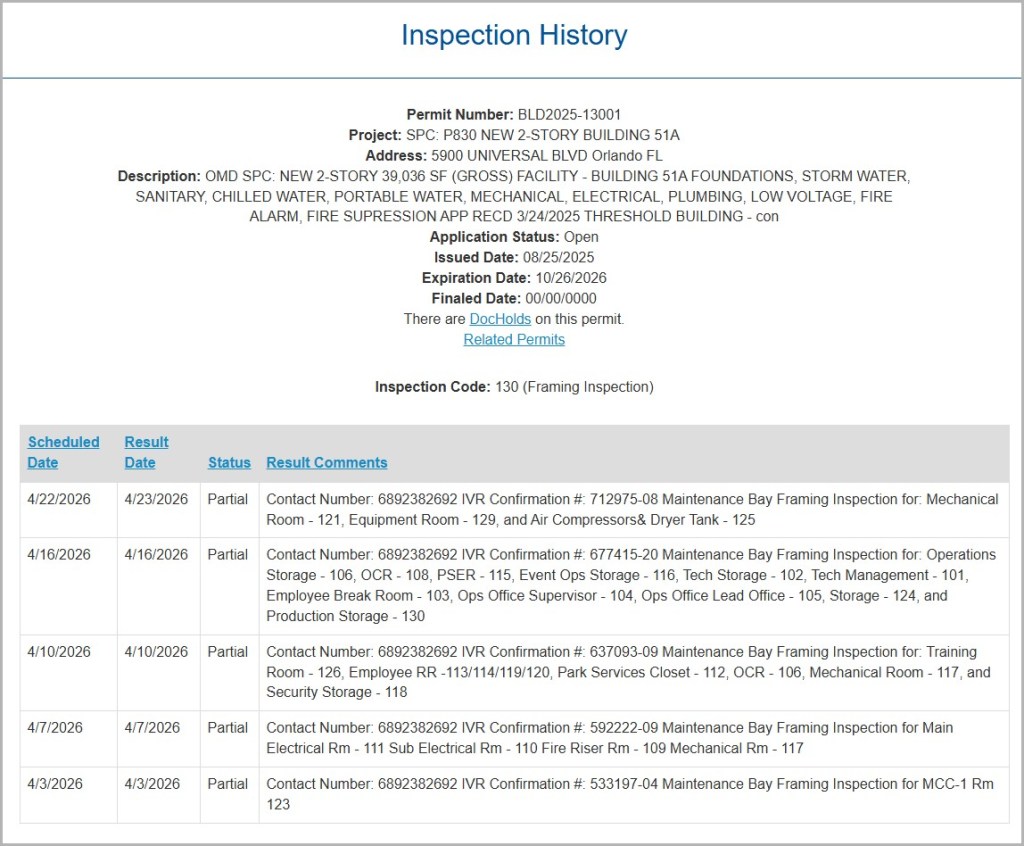Click the comment about MCC-1 Rm 123
Viewport: 1024px width, 846px height.
click(629, 794)
